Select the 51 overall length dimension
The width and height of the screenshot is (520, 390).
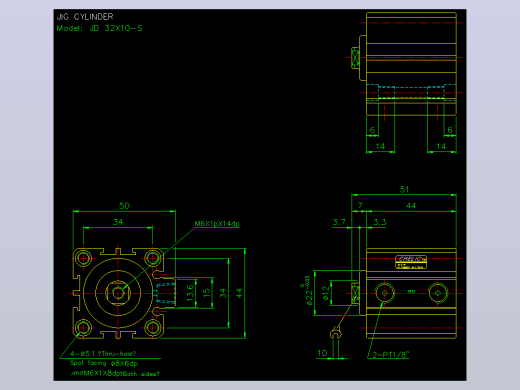click(x=404, y=189)
